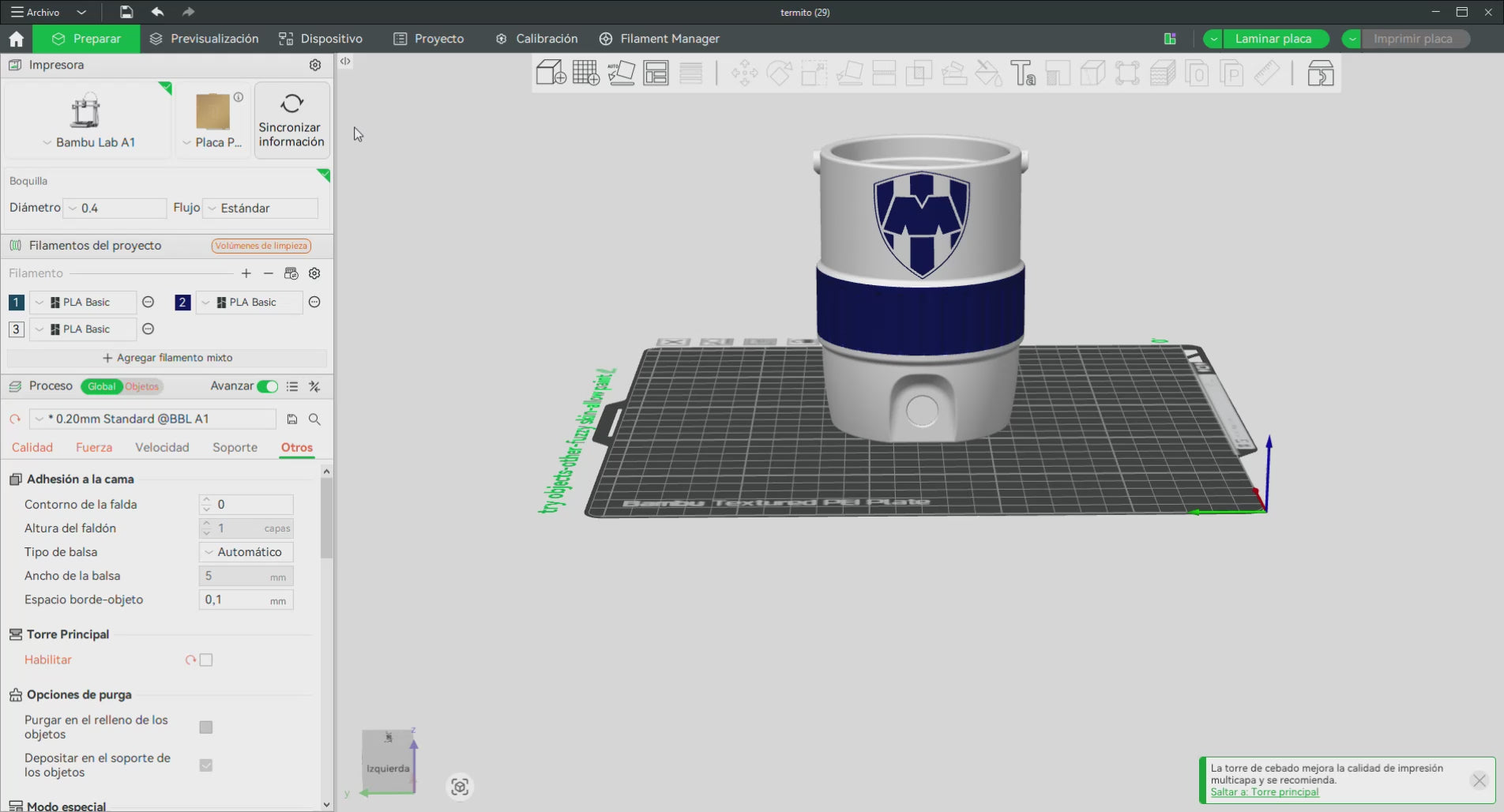Viewport: 1504px width, 812px height.
Task: Toggle the Avanzar advanced mode switch
Action: [x=268, y=386]
